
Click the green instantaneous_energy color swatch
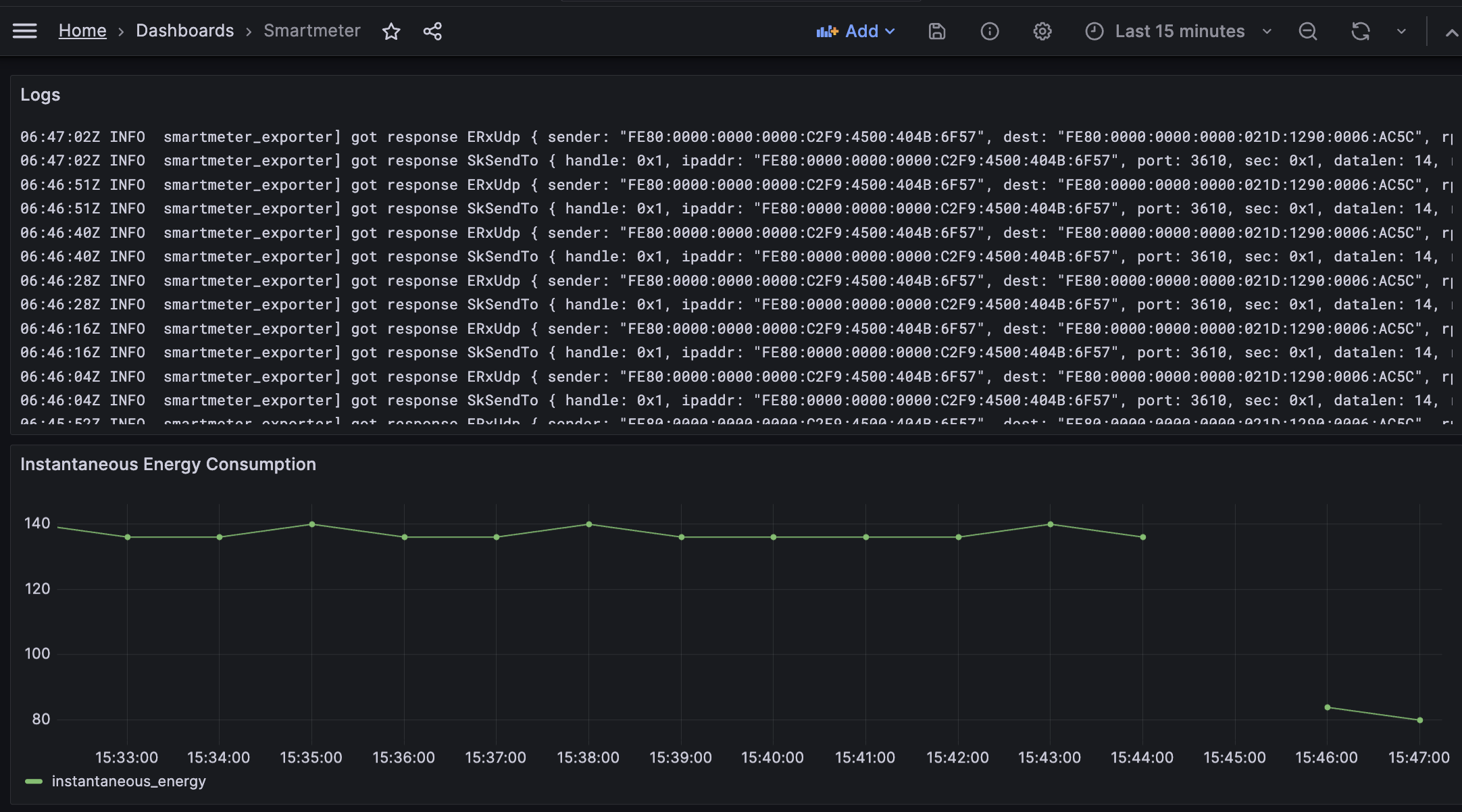34,782
